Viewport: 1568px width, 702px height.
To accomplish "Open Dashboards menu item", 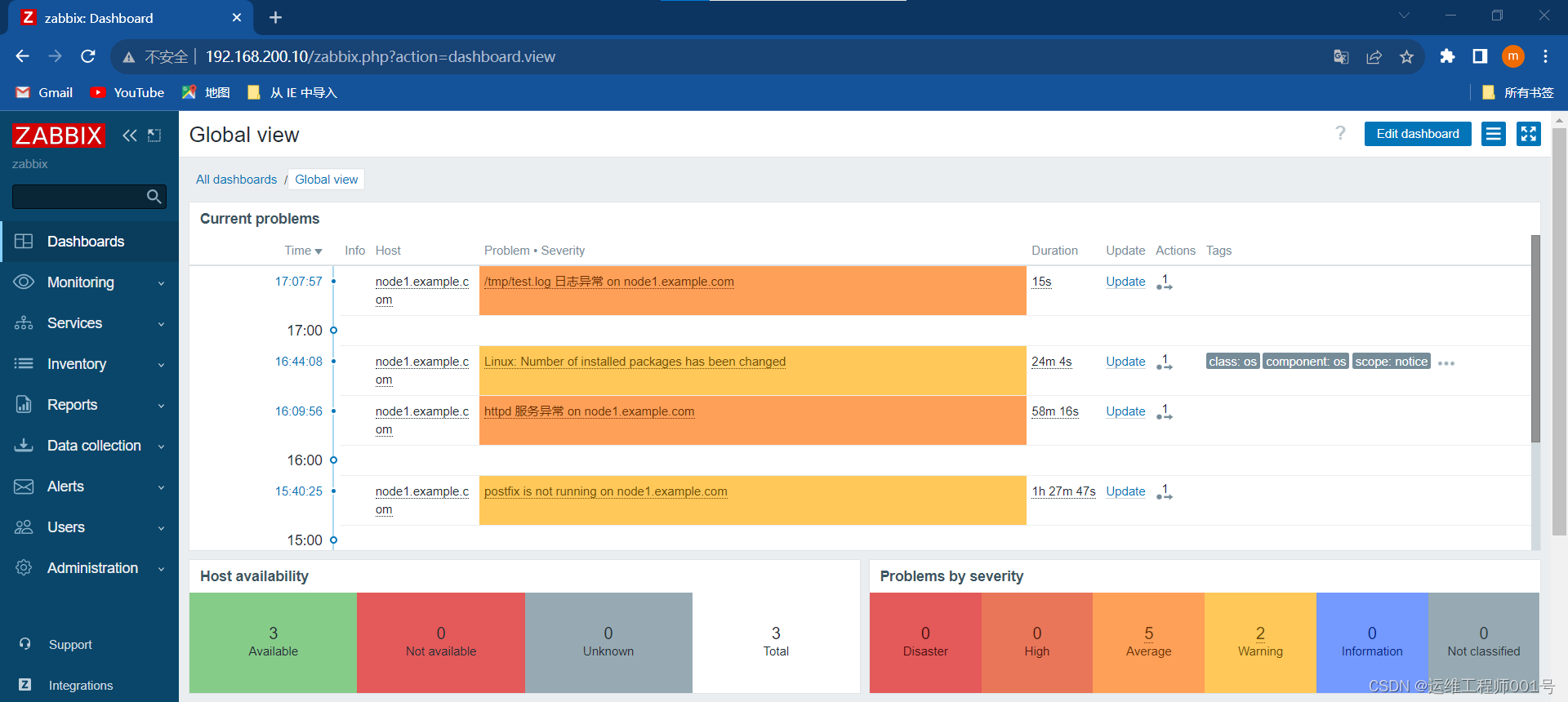I will [89, 242].
